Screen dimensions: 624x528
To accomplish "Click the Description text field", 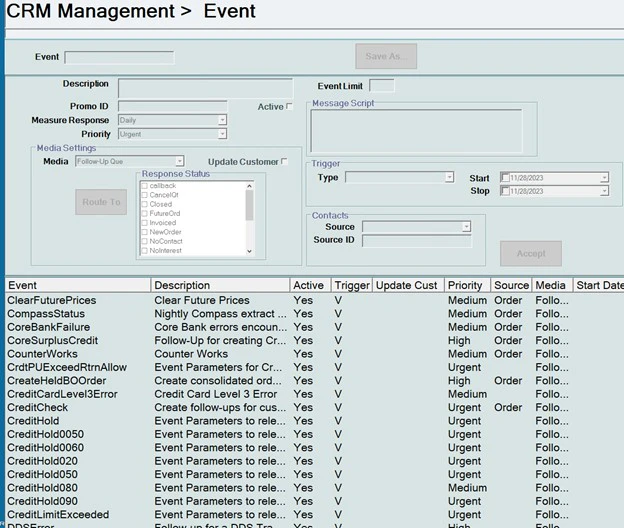I will point(205,88).
